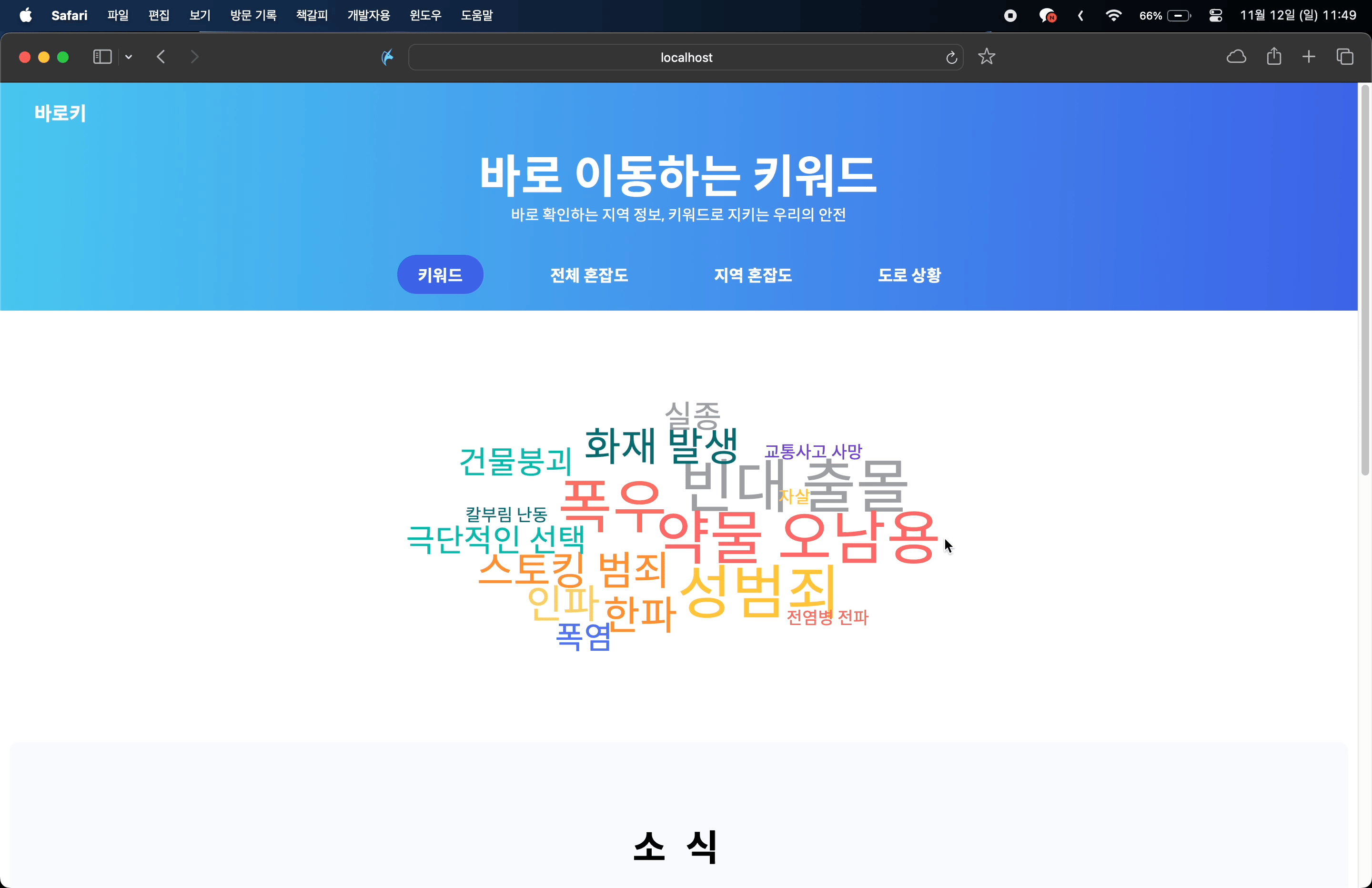Select the 키워드 tab
Screen dimensions: 1372x888
tap(440, 275)
